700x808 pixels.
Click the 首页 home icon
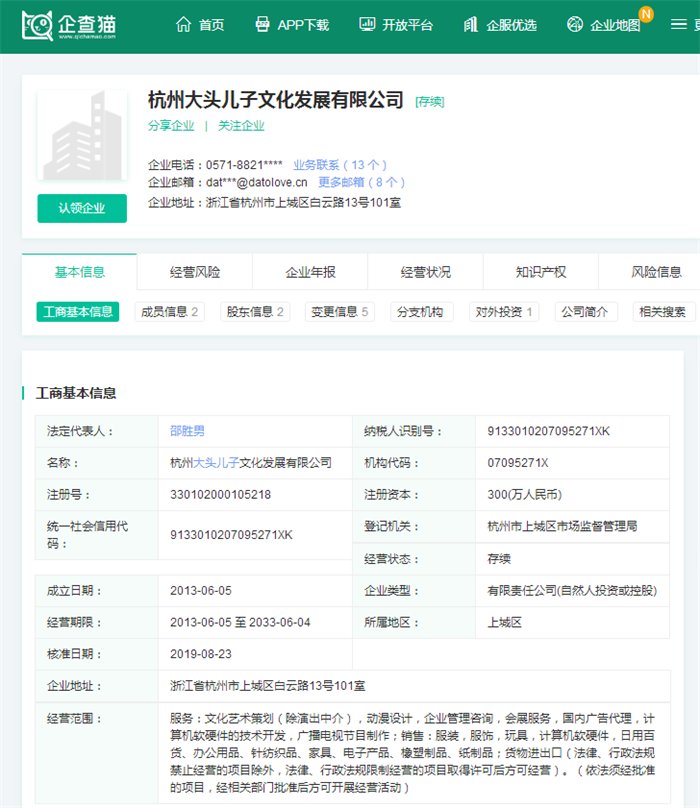183,25
